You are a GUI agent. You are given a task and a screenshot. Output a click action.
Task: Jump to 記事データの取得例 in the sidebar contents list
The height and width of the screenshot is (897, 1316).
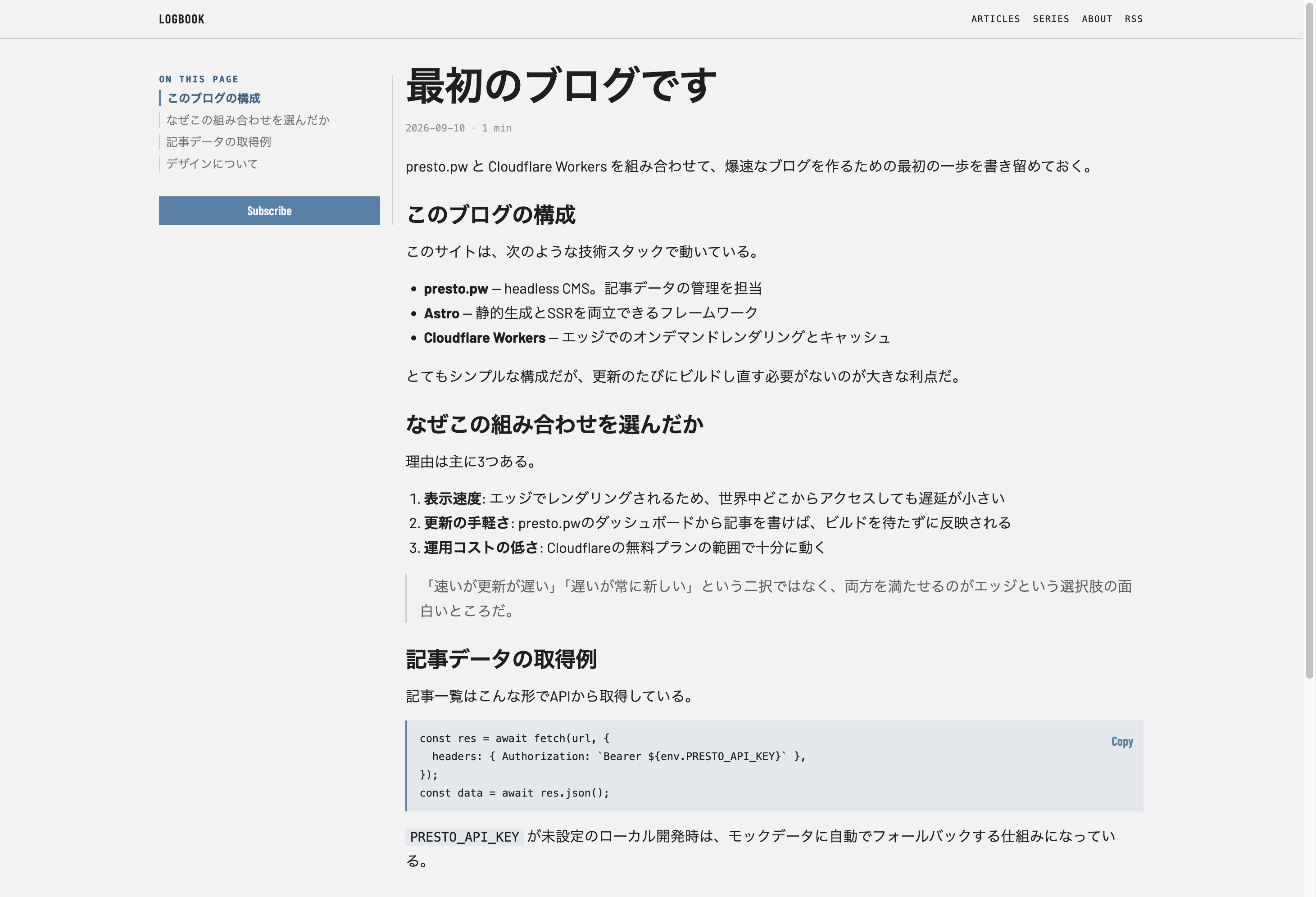(218, 141)
